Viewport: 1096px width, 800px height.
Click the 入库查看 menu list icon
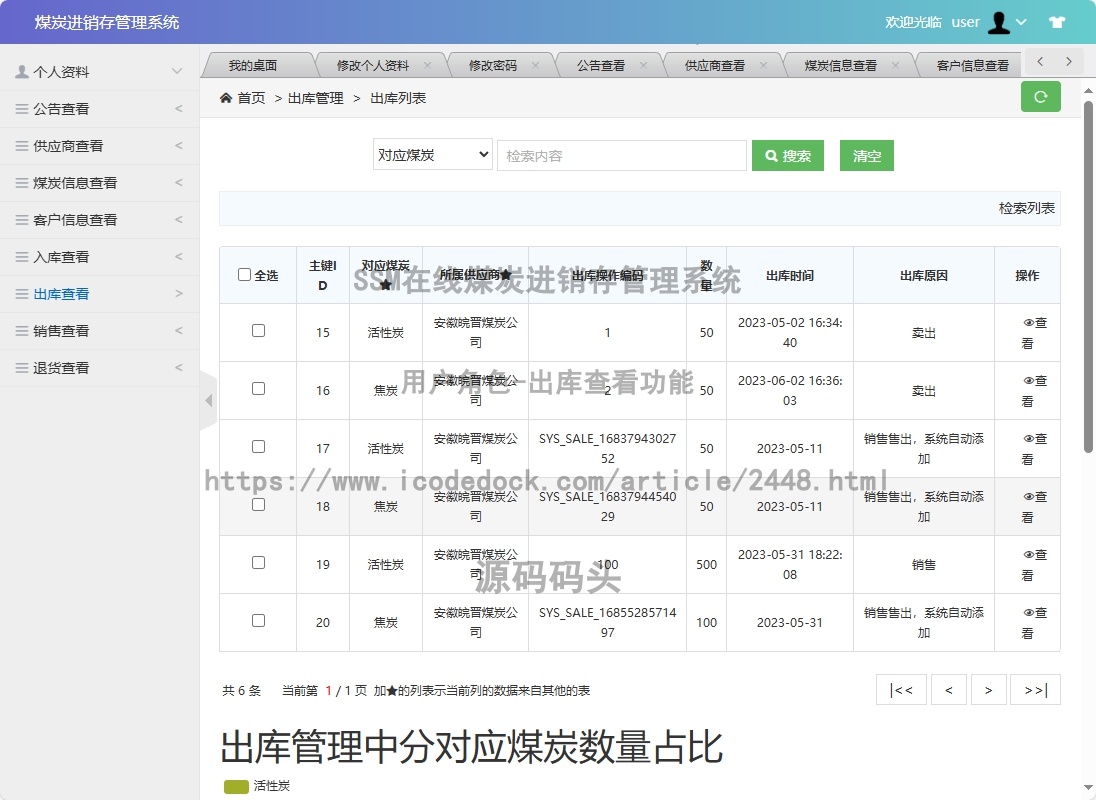tap(22, 257)
